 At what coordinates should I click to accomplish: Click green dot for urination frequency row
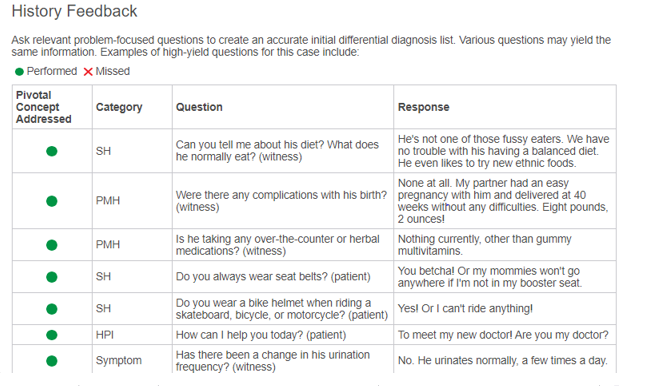[52, 361]
